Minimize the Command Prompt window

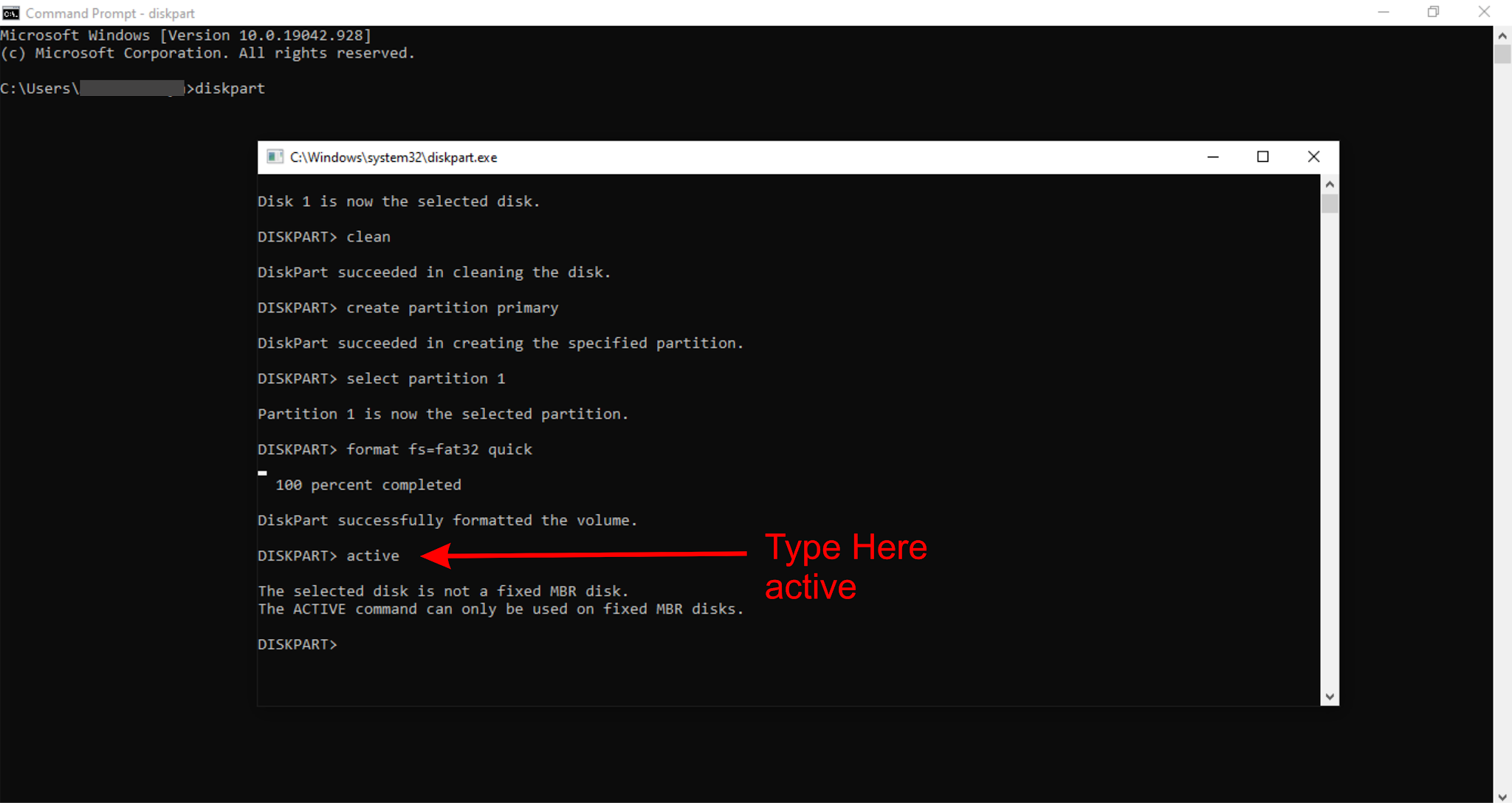point(1383,12)
